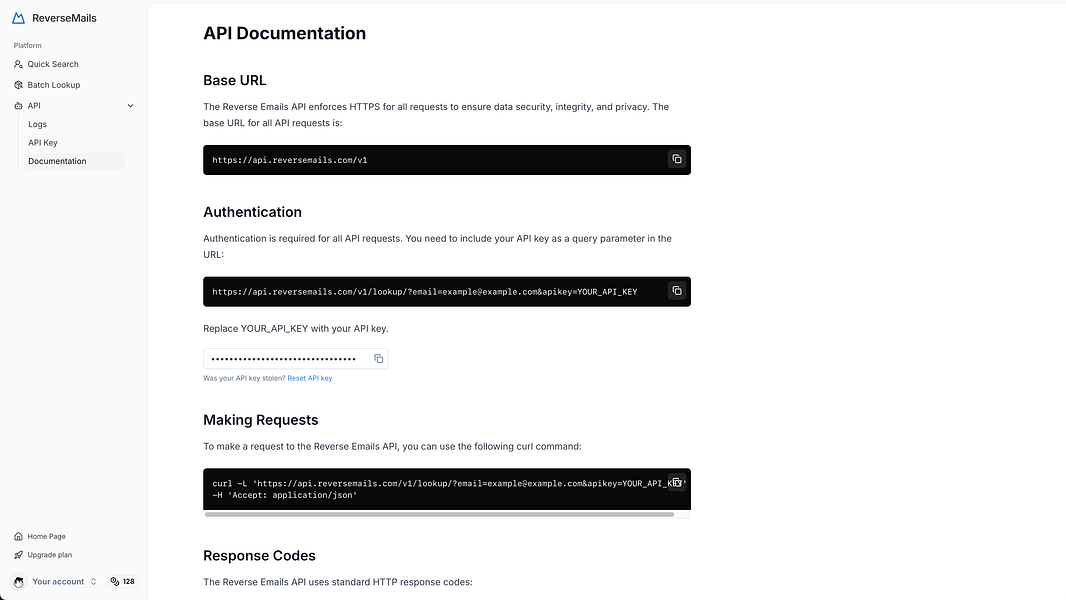Click the Reset API key link
Viewport: 1066px width, 600px height.
[309, 378]
